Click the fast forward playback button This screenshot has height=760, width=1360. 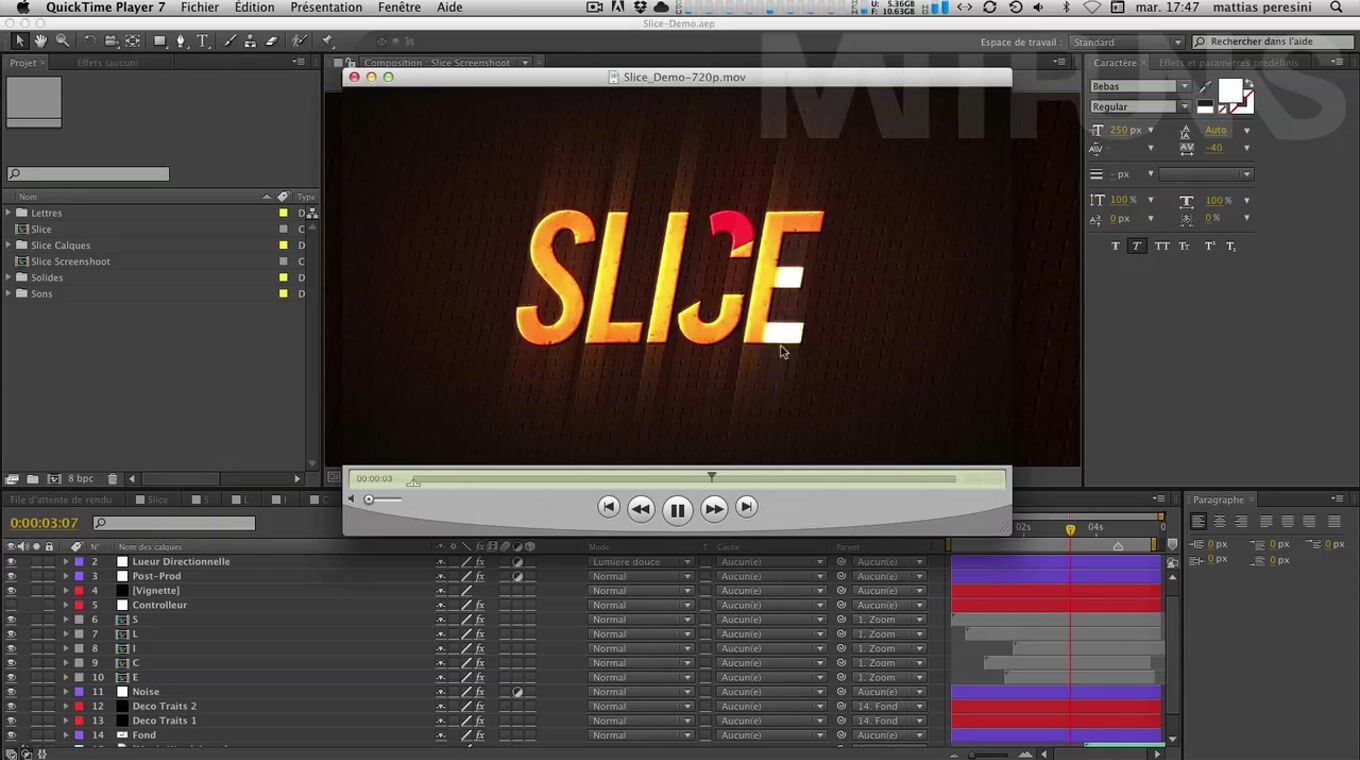[x=713, y=509]
